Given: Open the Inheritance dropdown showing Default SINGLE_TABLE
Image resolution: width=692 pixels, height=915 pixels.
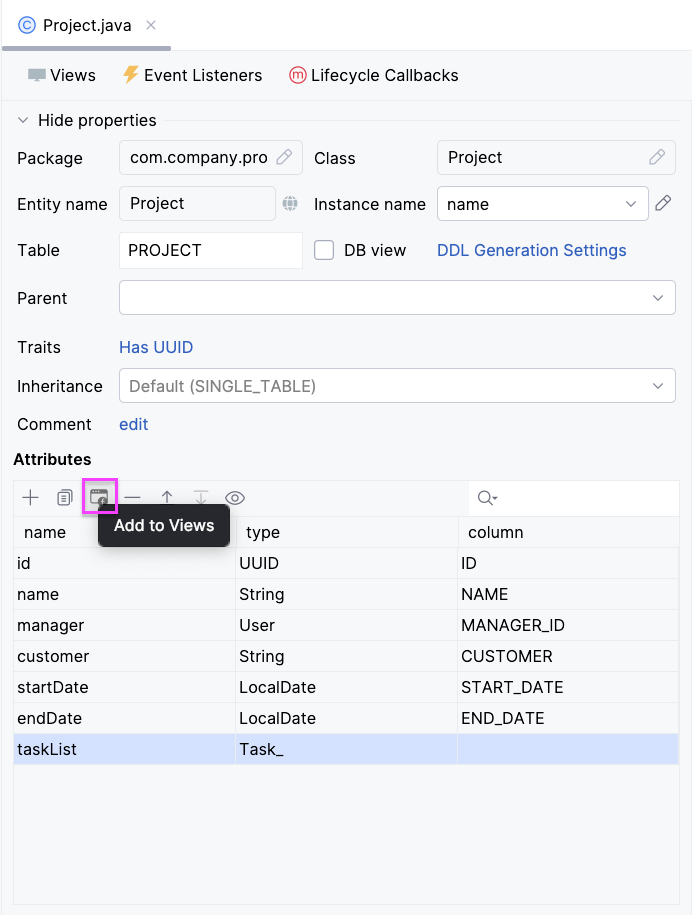Looking at the screenshot, I should [x=657, y=385].
